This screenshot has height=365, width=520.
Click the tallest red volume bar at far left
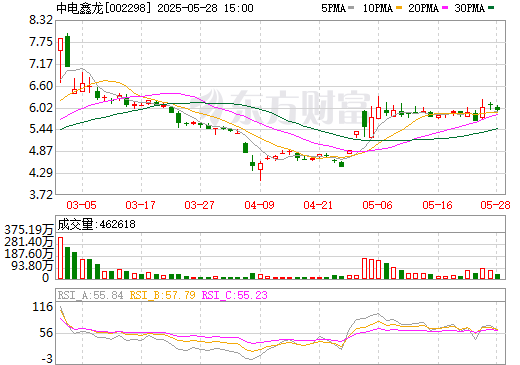[x=60, y=258]
